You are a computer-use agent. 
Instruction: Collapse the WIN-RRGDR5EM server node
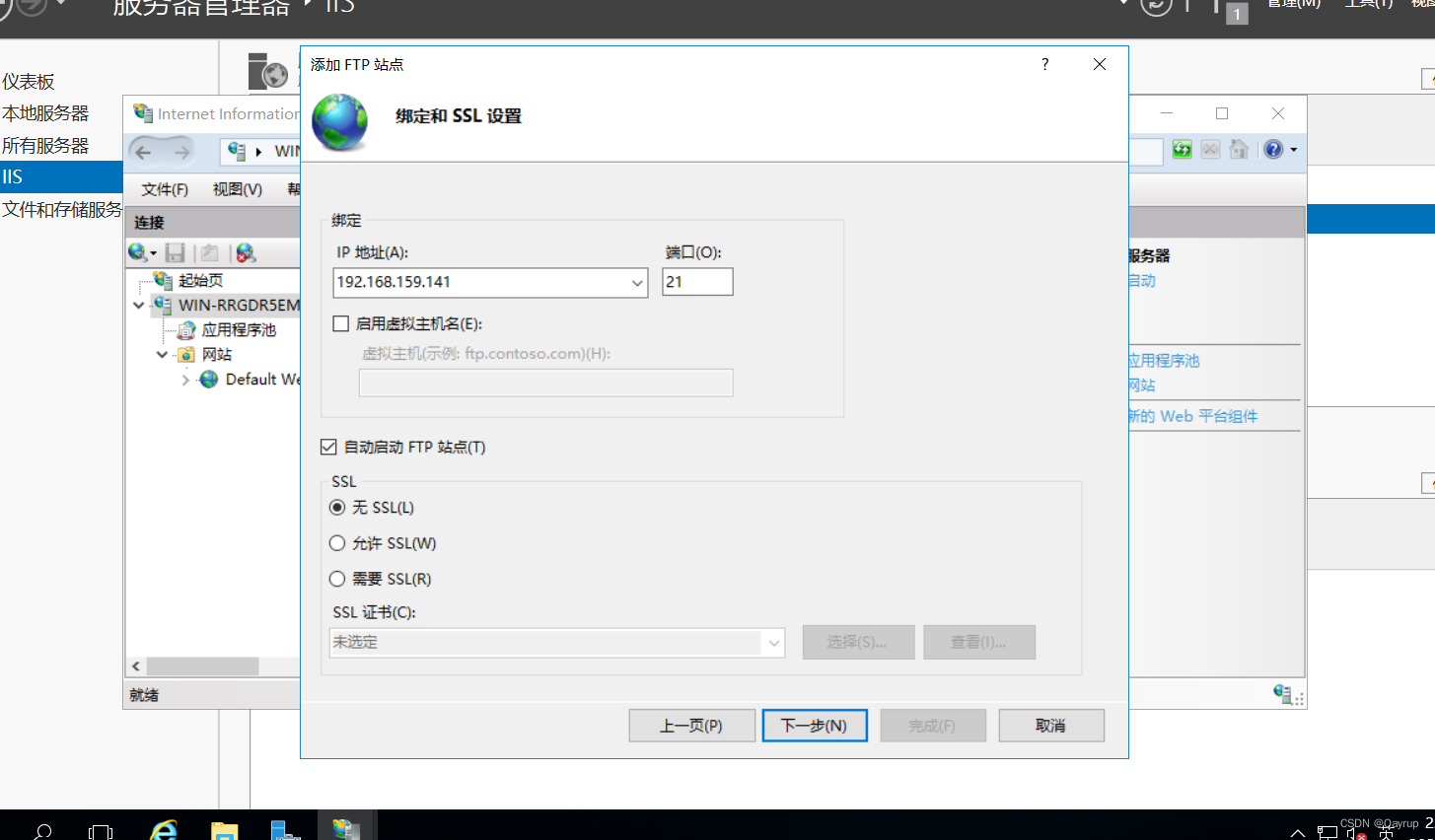tap(138, 306)
